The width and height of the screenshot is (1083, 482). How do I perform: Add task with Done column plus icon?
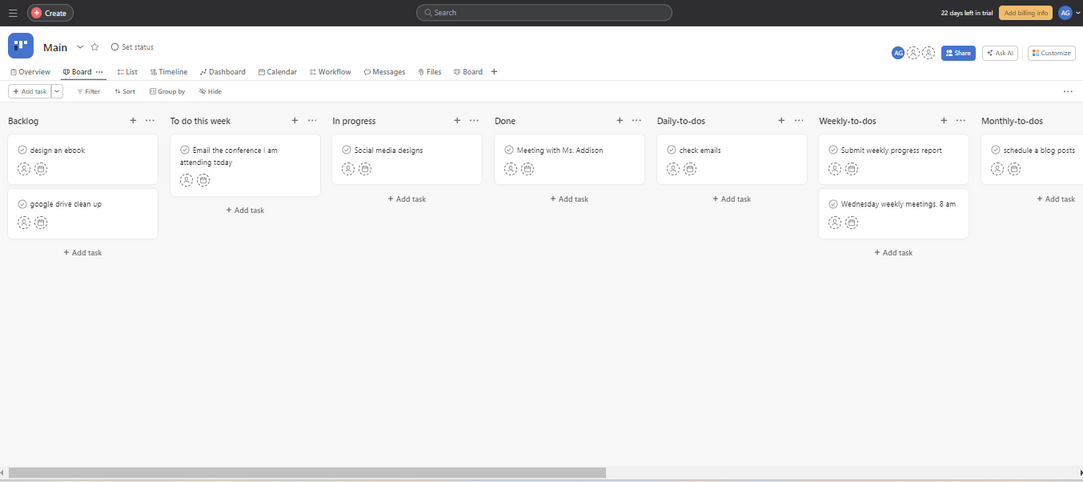(x=619, y=120)
